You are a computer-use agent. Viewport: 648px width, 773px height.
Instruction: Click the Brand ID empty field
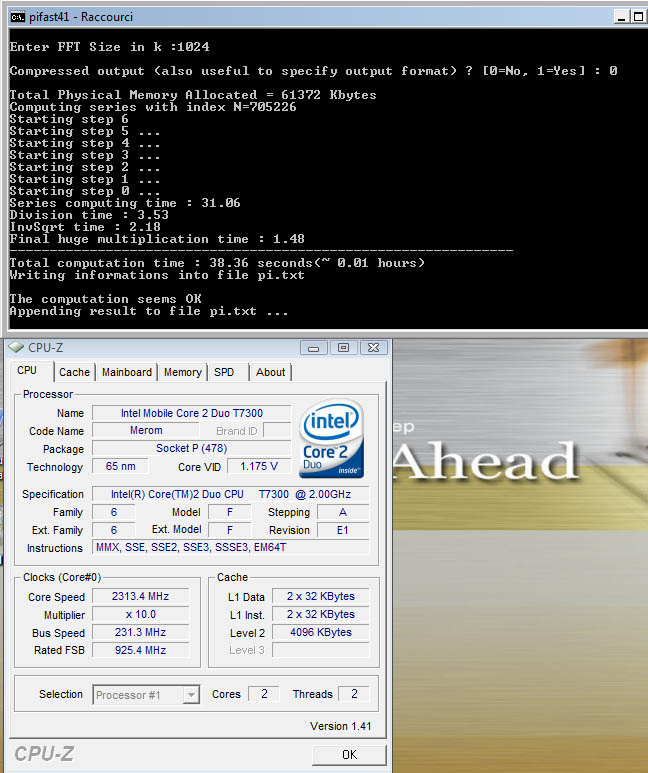[x=277, y=430]
